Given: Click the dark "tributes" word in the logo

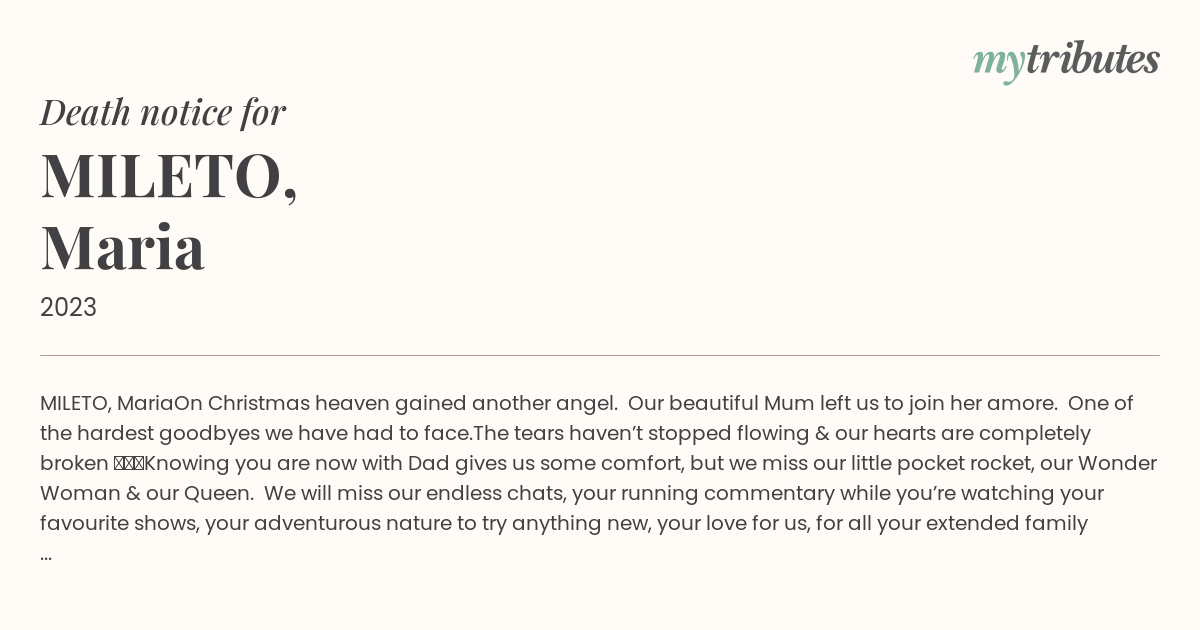Looking at the screenshot, I should (x=1092, y=58).
